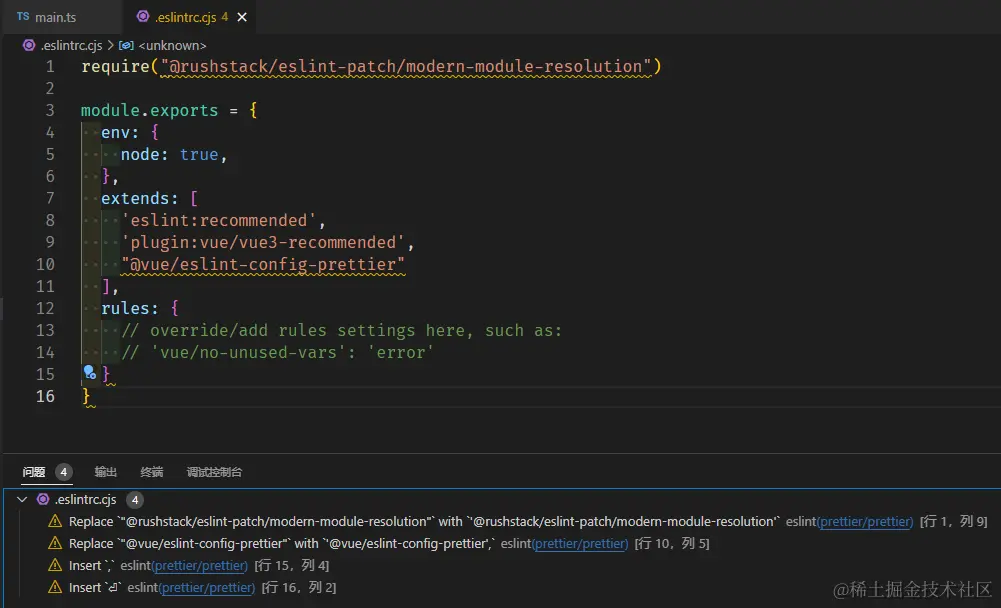Click the closing brace on line 16

pos(86,396)
